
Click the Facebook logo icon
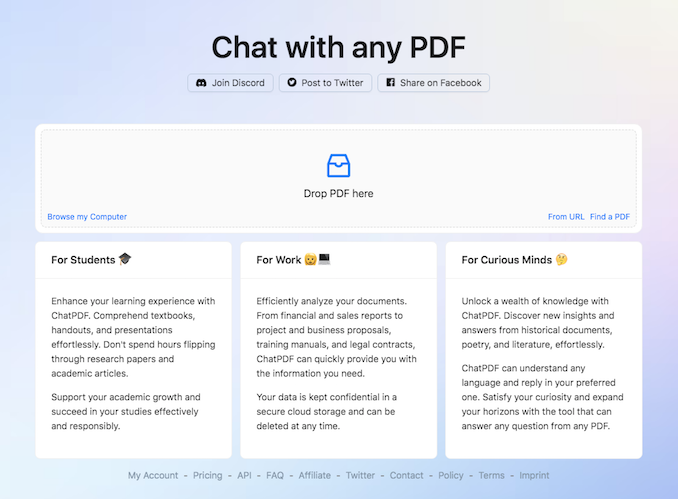tap(390, 82)
